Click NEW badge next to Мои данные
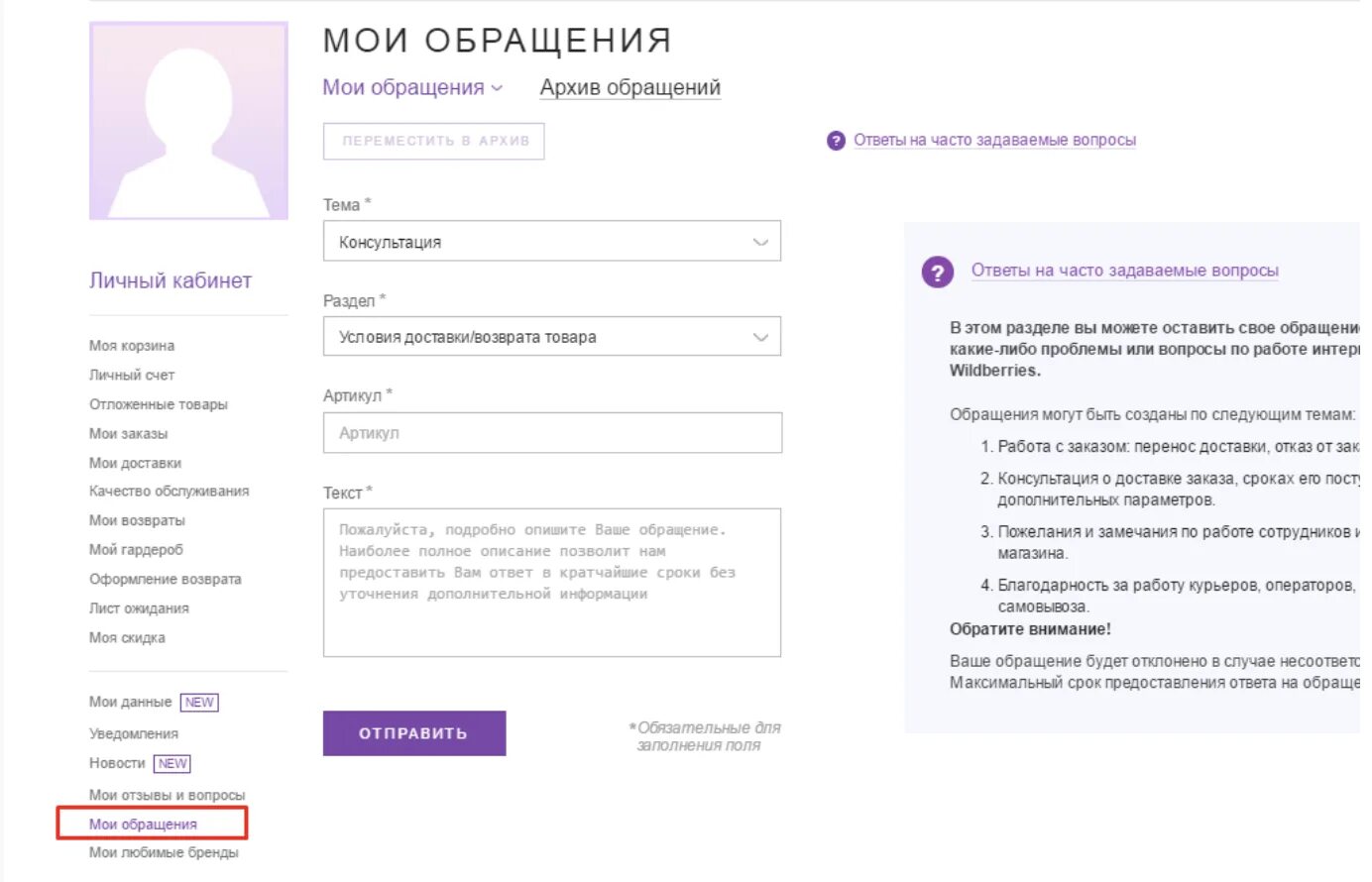This screenshot has width=1372, height=882. pos(199,702)
